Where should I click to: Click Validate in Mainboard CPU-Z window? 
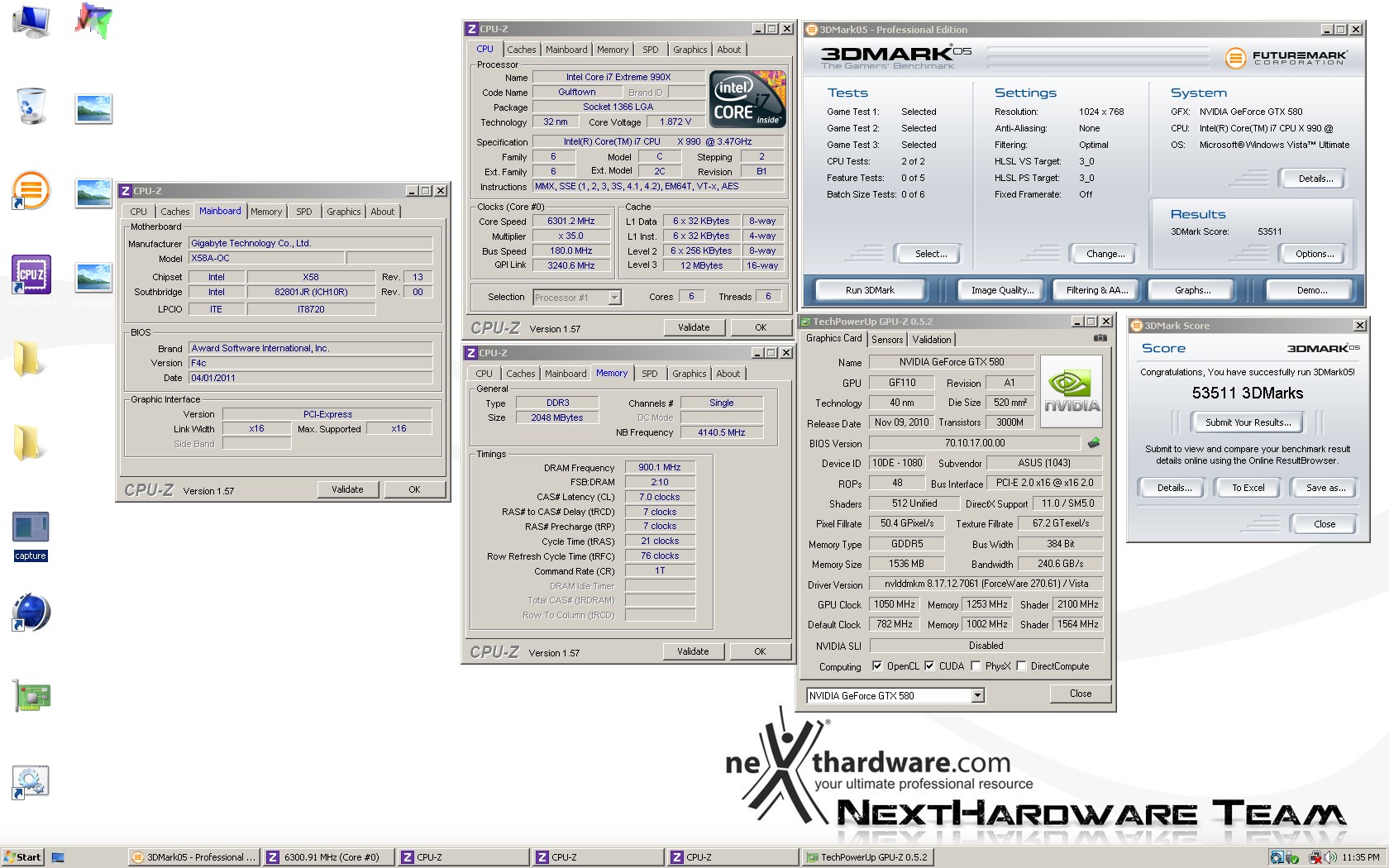[347, 489]
